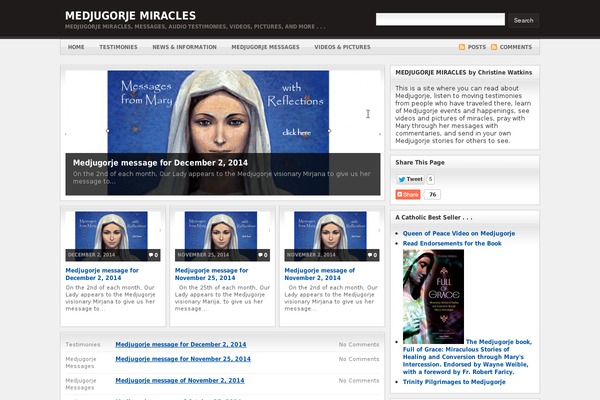Open Read Endorsements for the Book link
Image resolution: width=600 pixels, height=400 pixels.
(x=452, y=243)
